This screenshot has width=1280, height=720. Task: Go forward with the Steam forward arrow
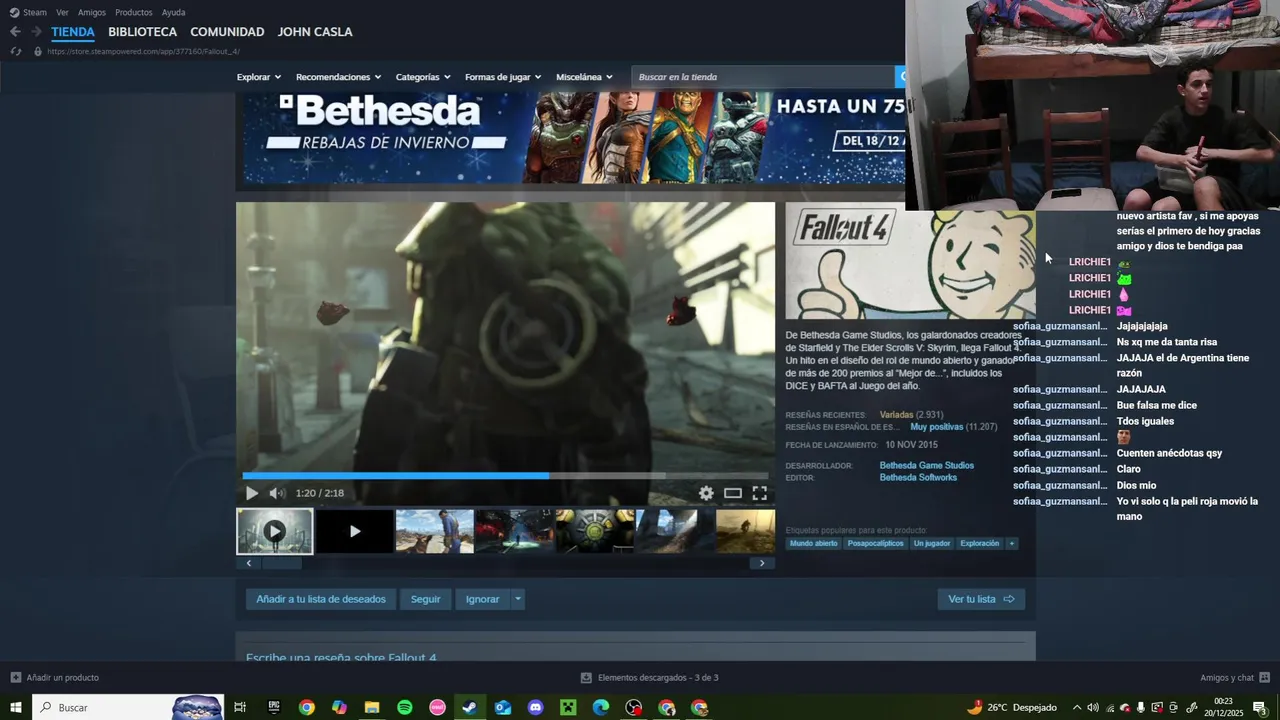(36, 32)
